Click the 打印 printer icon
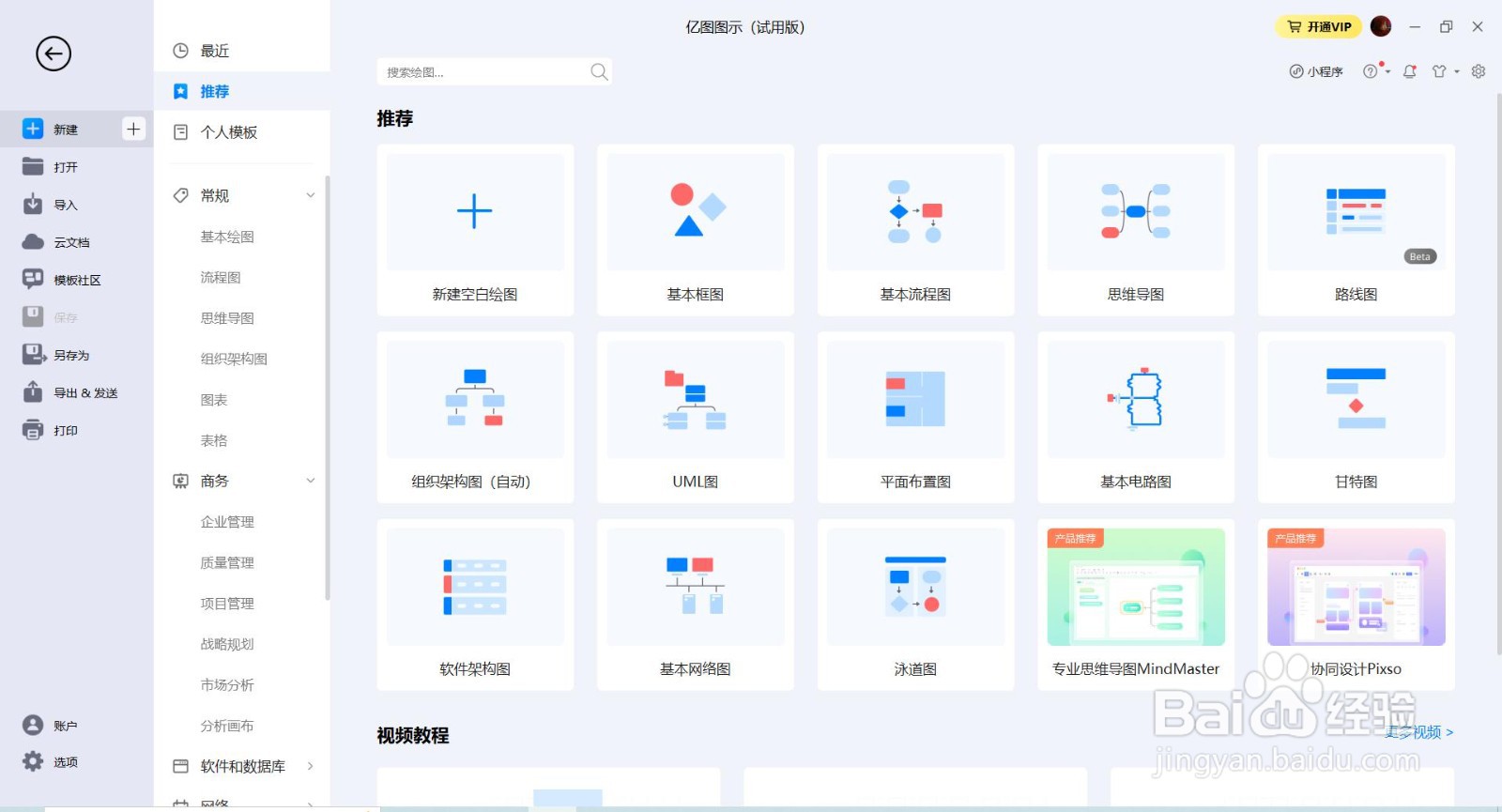 (x=33, y=430)
